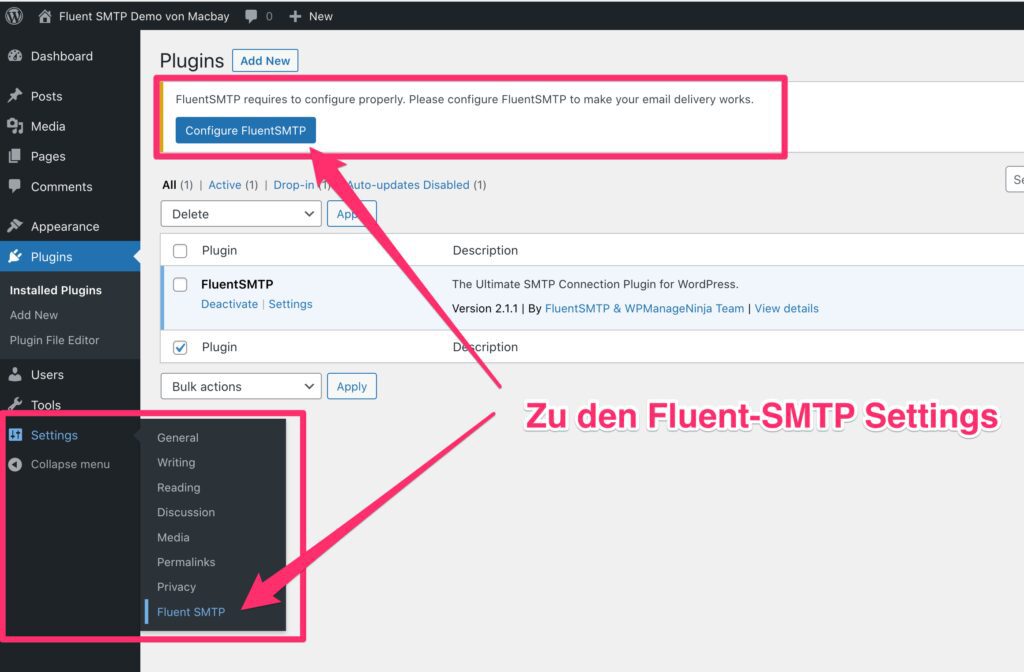Click the plus icon next to New
The height and width of the screenshot is (672, 1024).
295,16
